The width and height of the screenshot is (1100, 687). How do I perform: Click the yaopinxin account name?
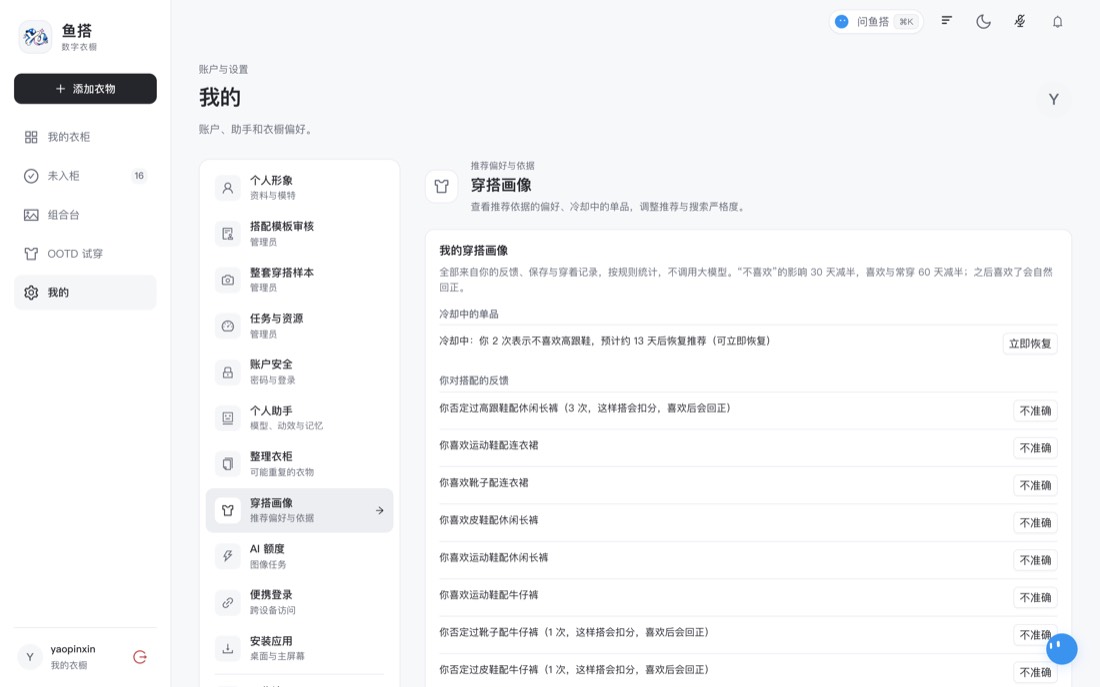tap(73, 649)
